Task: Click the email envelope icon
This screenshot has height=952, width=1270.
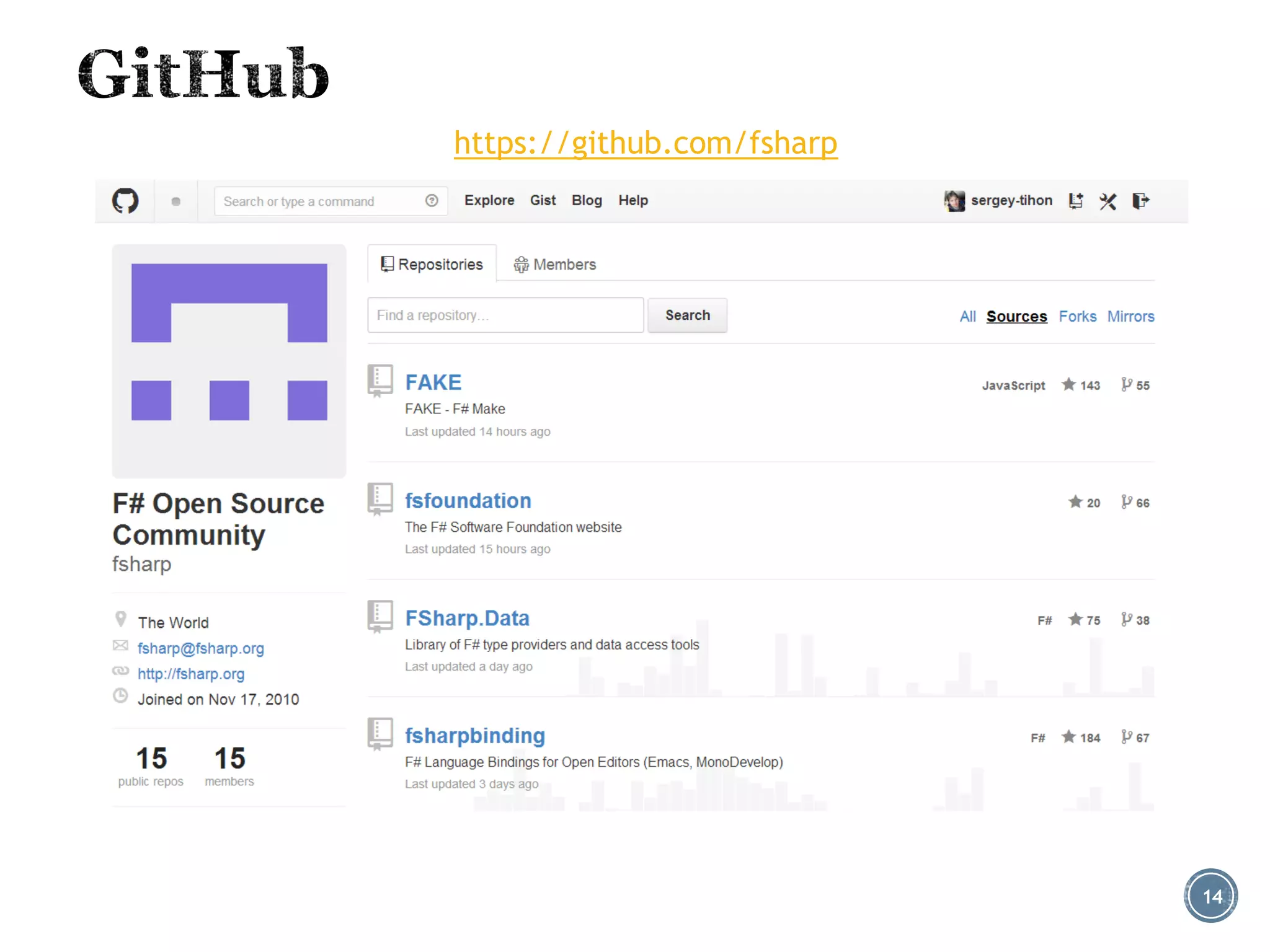Action: pyautogui.click(x=120, y=646)
